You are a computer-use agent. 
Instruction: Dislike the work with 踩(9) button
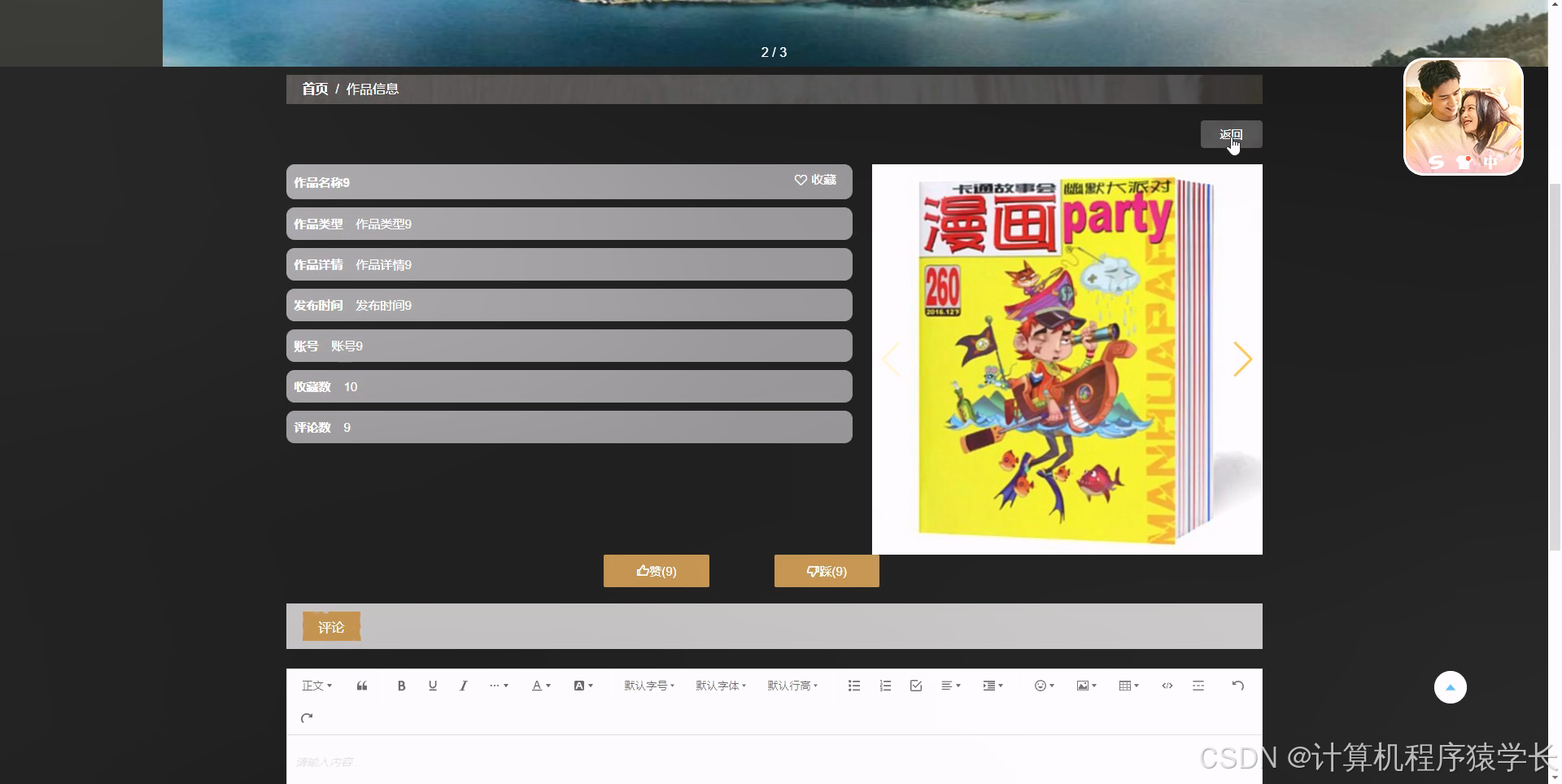pos(827,571)
